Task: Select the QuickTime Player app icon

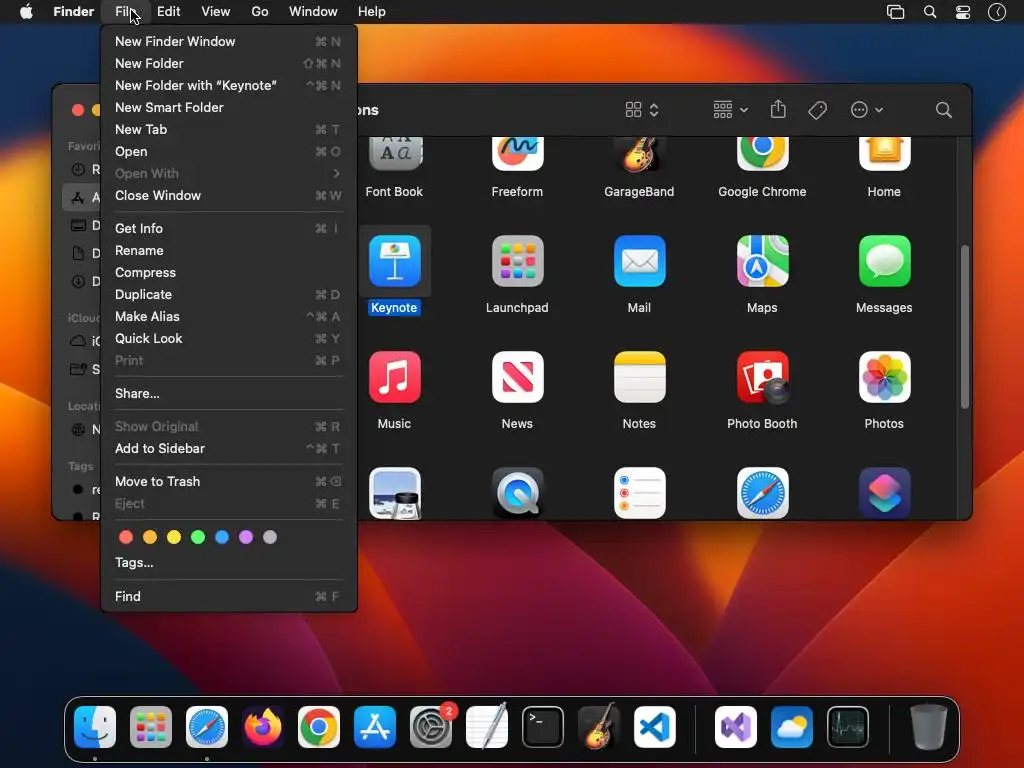Action: pyautogui.click(x=517, y=493)
